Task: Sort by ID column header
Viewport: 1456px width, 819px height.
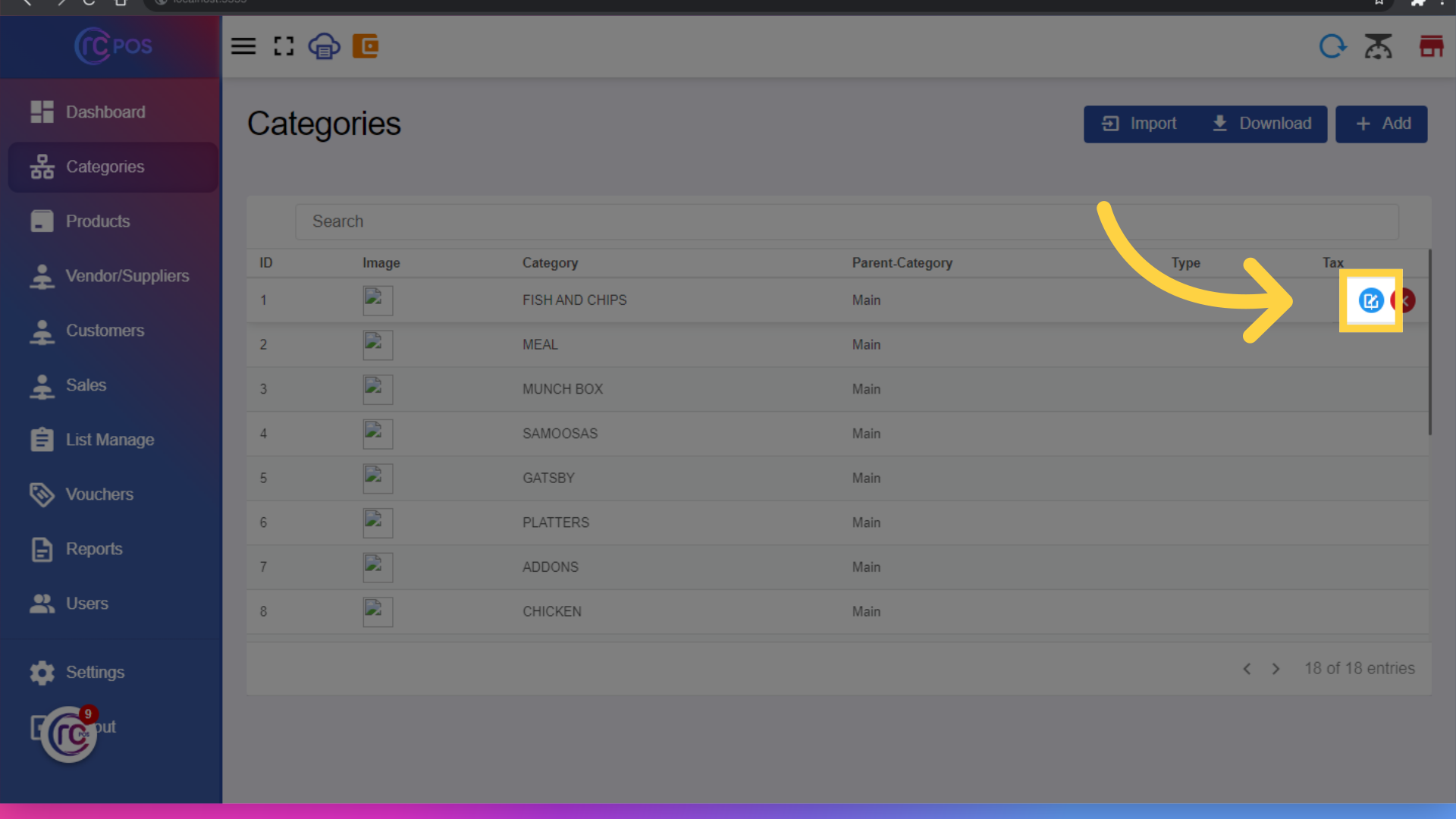Action: click(266, 263)
